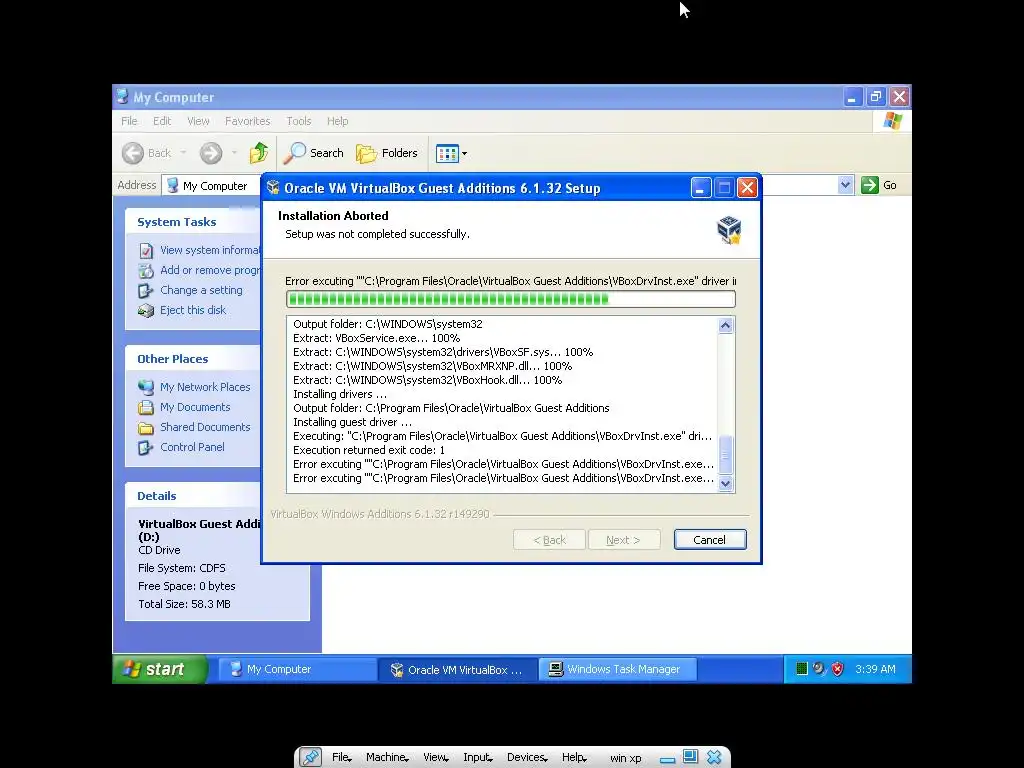
Task: Click Cancel in Guest Additions Setup
Action: (710, 539)
